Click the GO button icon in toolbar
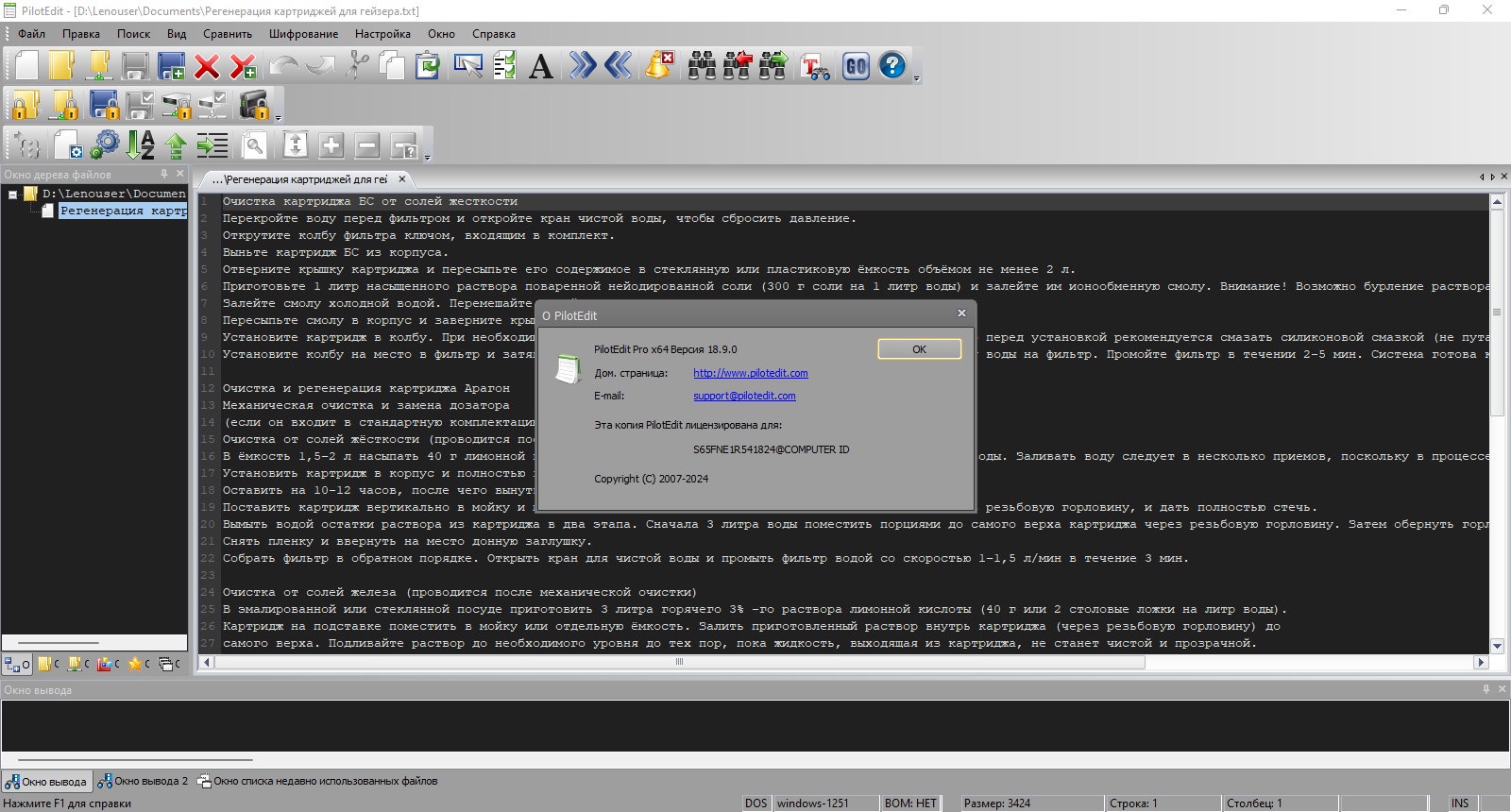Image resolution: width=1511 pixels, height=812 pixels. point(856,66)
